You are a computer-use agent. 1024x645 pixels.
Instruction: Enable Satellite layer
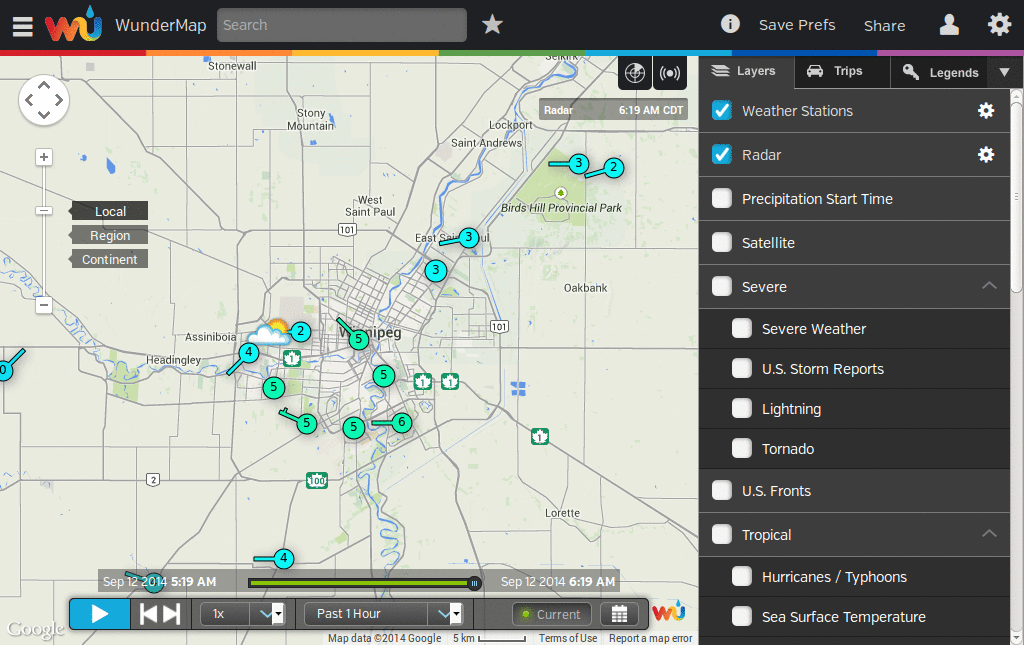(722, 242)
